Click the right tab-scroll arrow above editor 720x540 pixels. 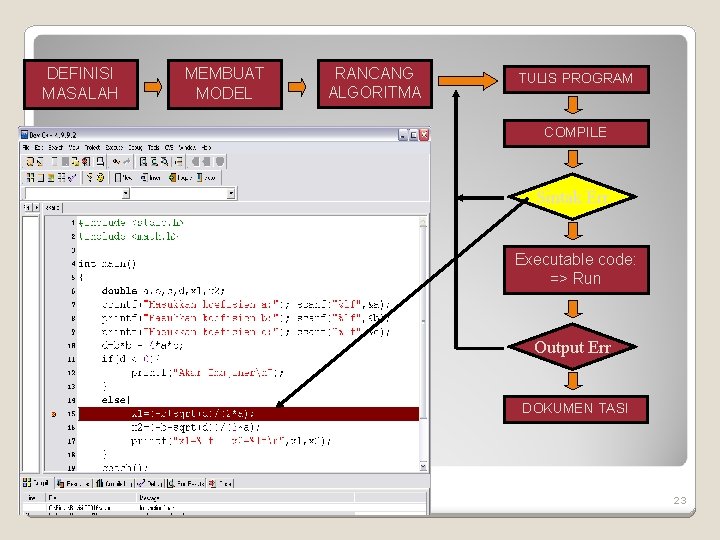pyautogui.click(x=36, y=208)
